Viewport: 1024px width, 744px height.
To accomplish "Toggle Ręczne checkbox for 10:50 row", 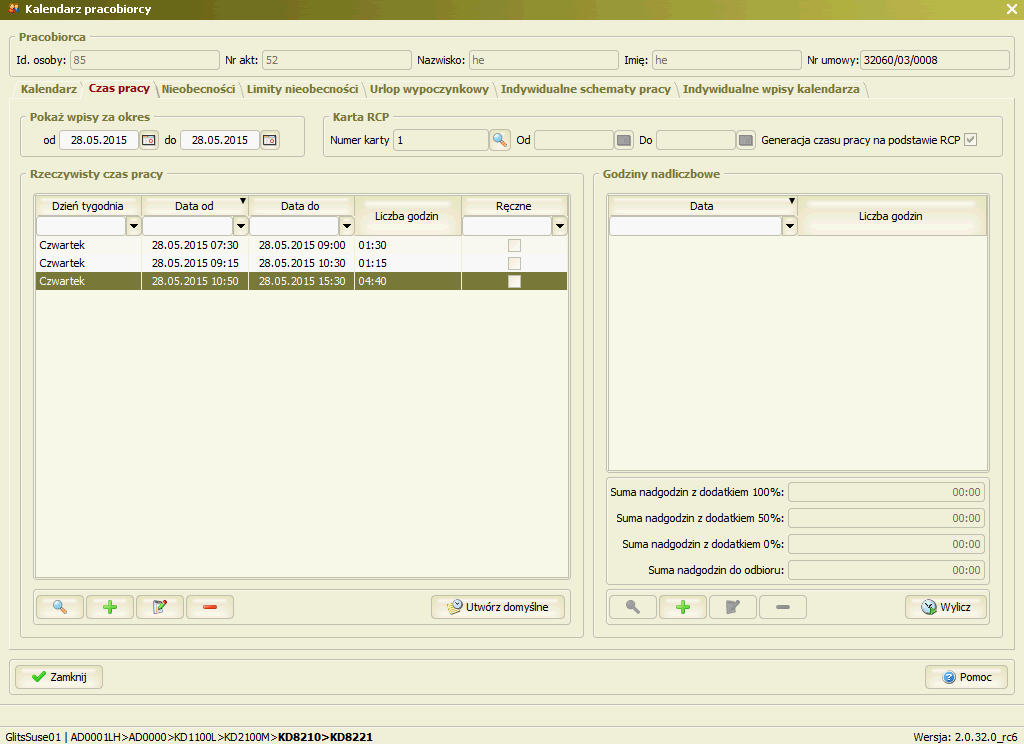I will coord(515,282).
